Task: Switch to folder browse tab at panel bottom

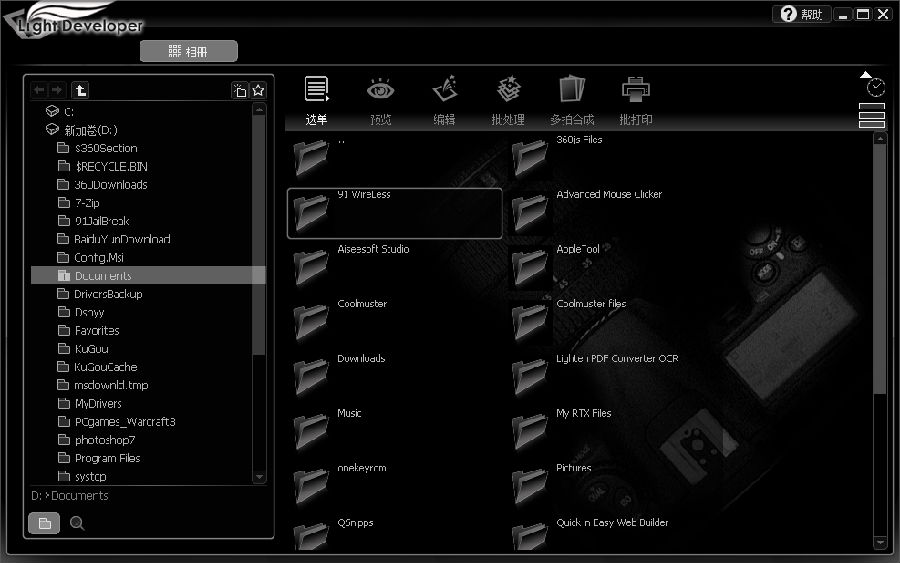Action: tap(44, 523)
